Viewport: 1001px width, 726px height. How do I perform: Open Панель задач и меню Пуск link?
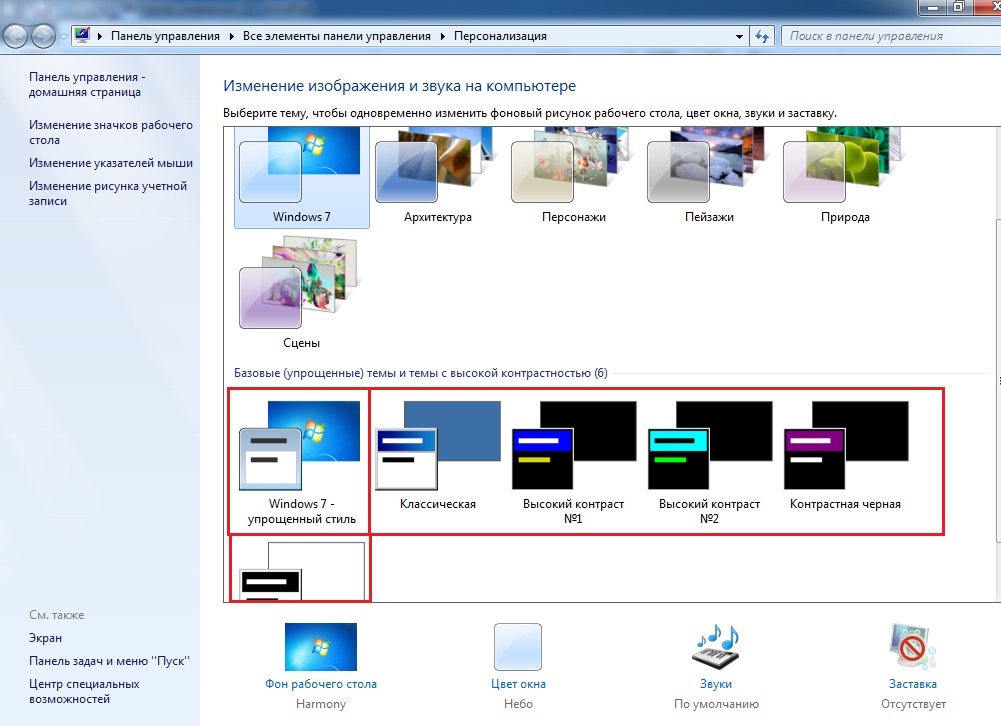tap(109, 661)
